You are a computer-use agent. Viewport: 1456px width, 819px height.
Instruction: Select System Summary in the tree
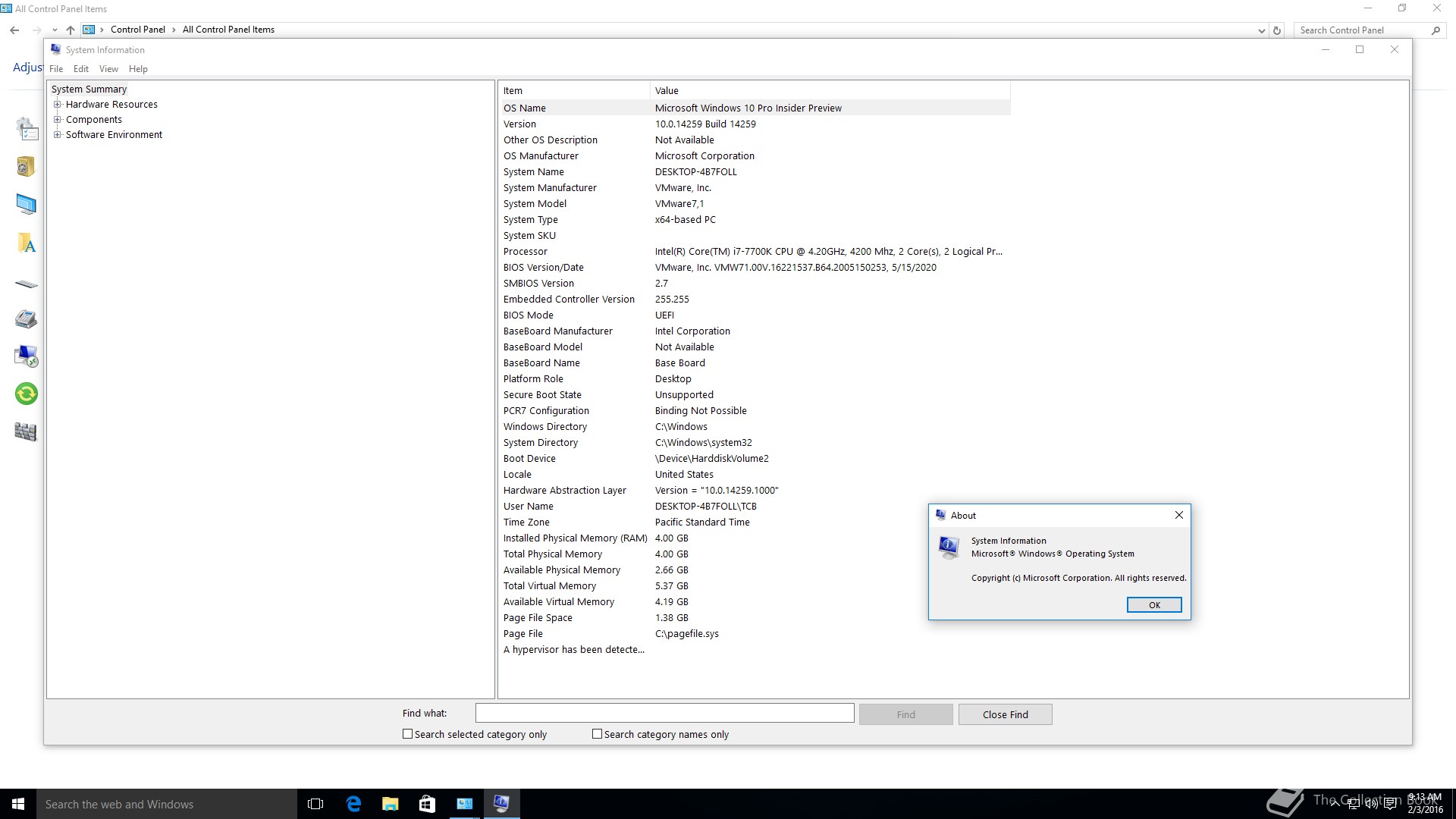[x=89, y=89]
